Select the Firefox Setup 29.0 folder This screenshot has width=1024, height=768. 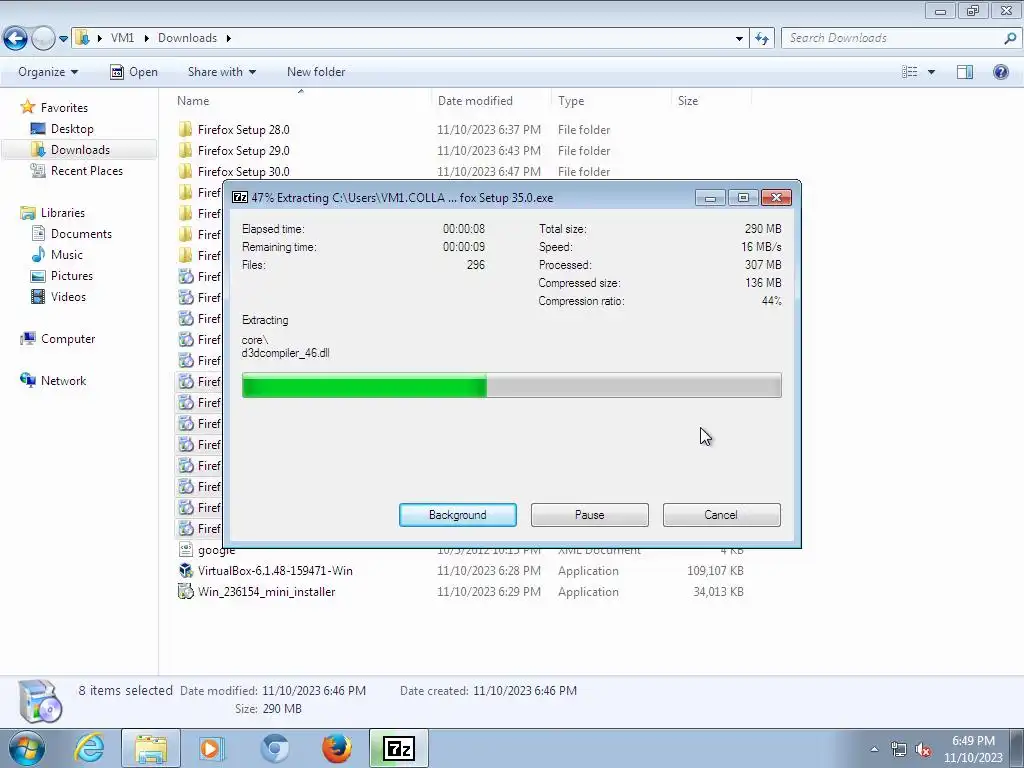(244, 150)
